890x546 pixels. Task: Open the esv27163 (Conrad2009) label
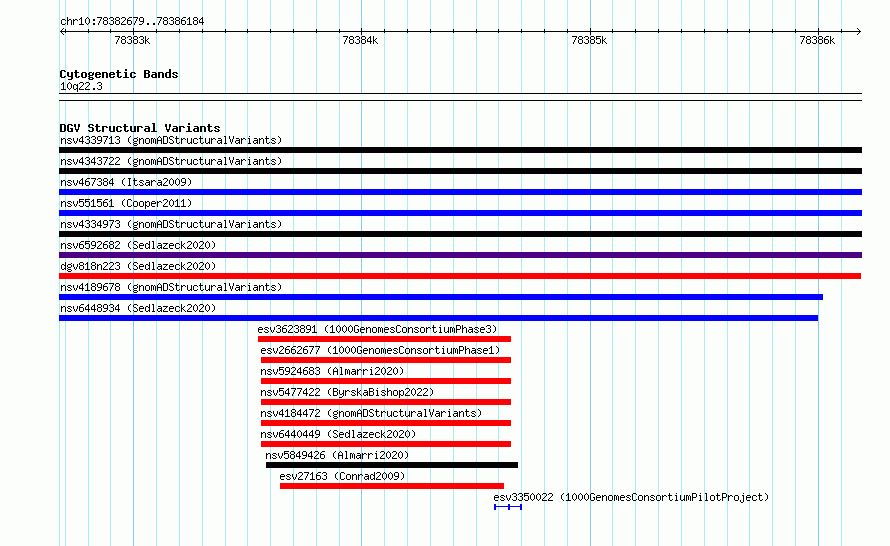tap(342, 476)
